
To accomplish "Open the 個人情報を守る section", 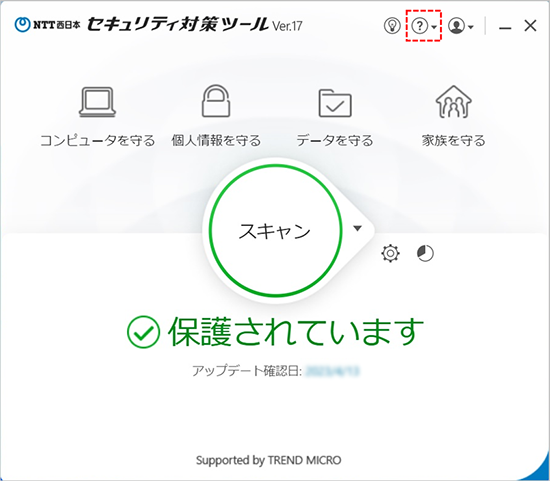I will (x=216, y=141).
